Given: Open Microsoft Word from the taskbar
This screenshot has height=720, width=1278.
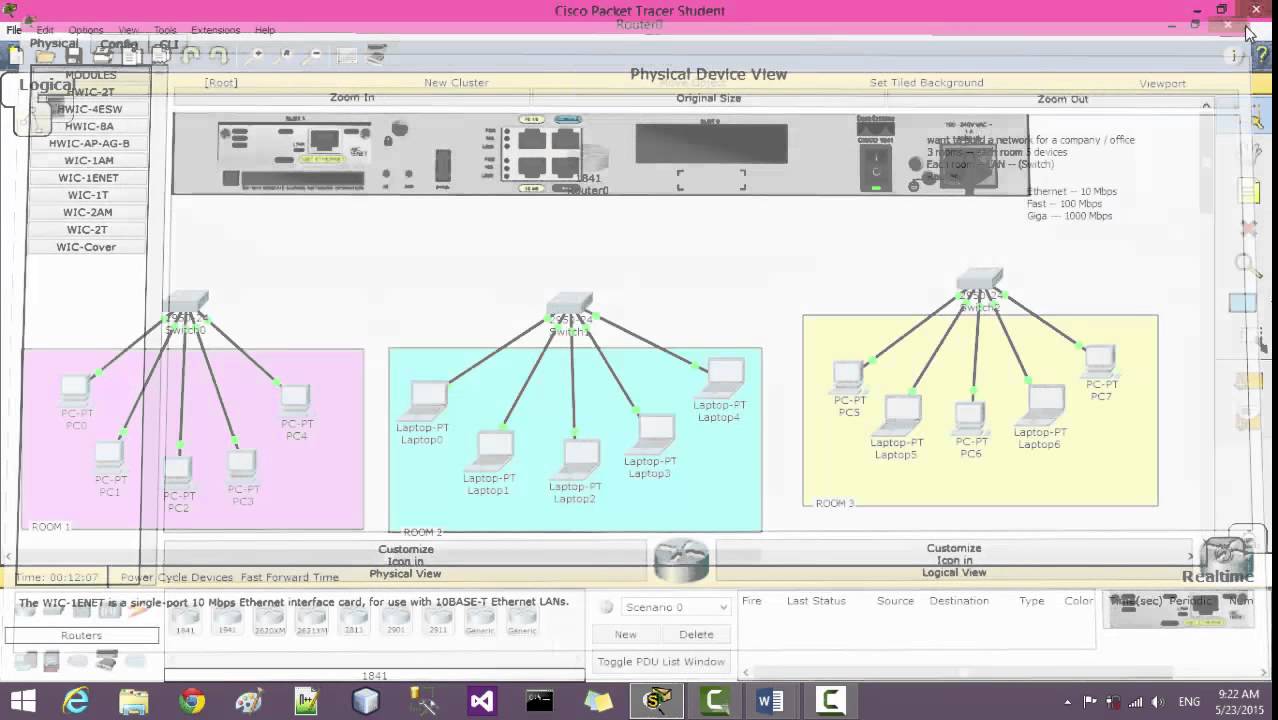Looking at the screenshot, I should (770, 702).
